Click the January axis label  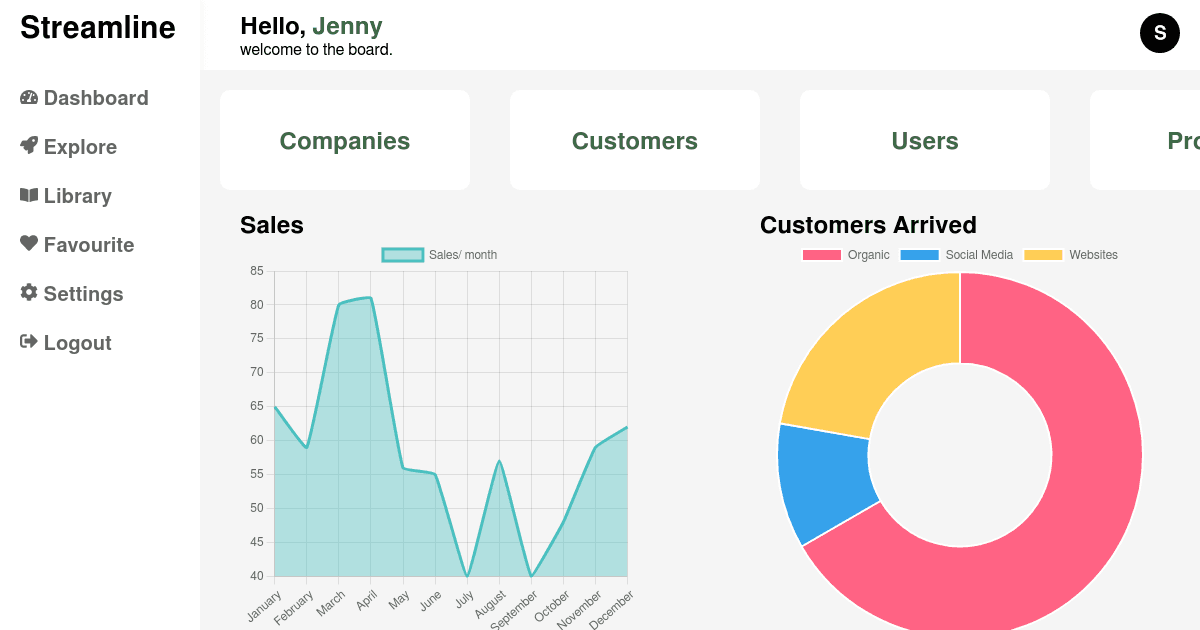[x=264, y=606]
